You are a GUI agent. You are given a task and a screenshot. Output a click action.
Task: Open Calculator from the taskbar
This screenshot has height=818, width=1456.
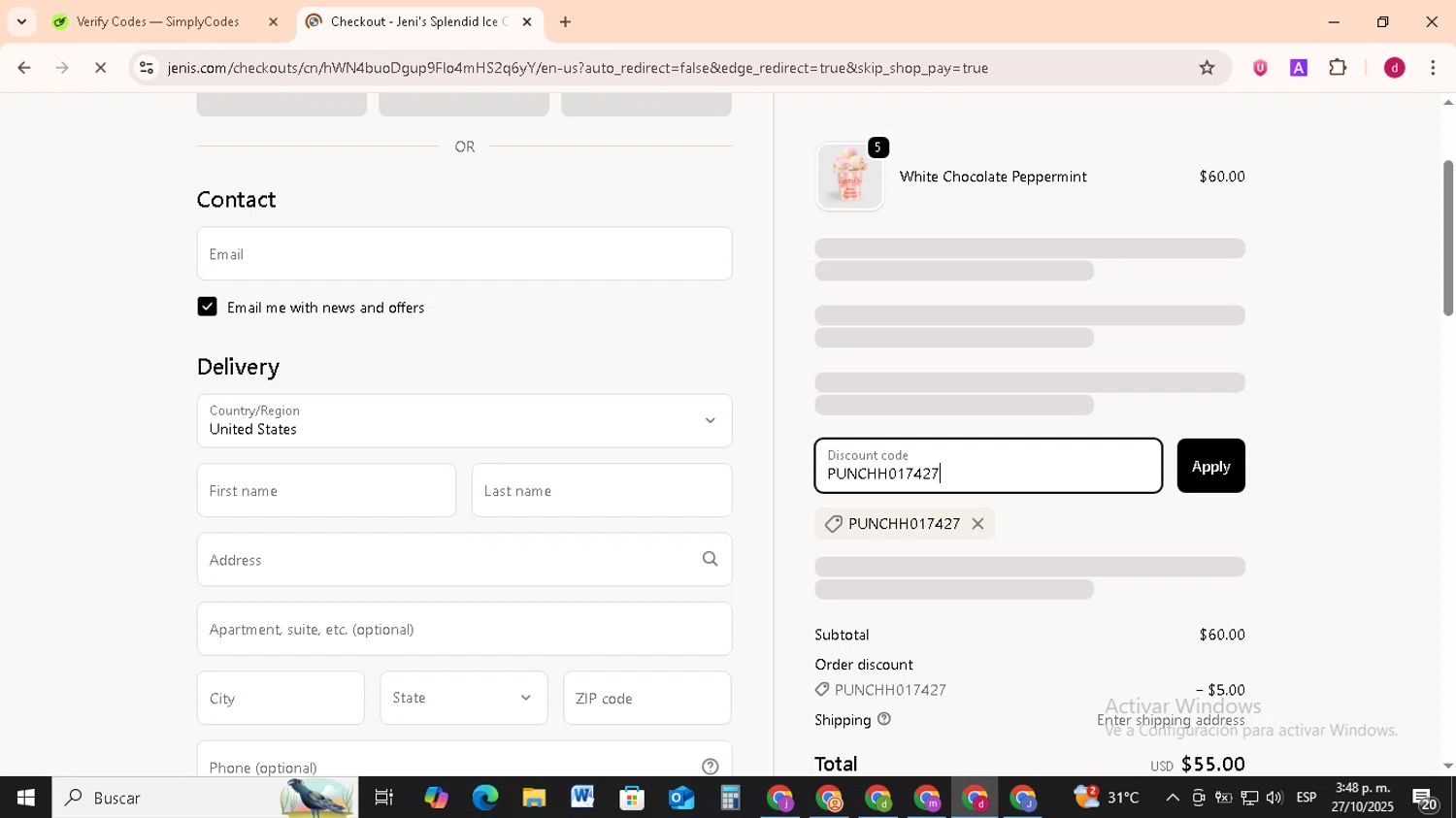[x=730, y=798]
